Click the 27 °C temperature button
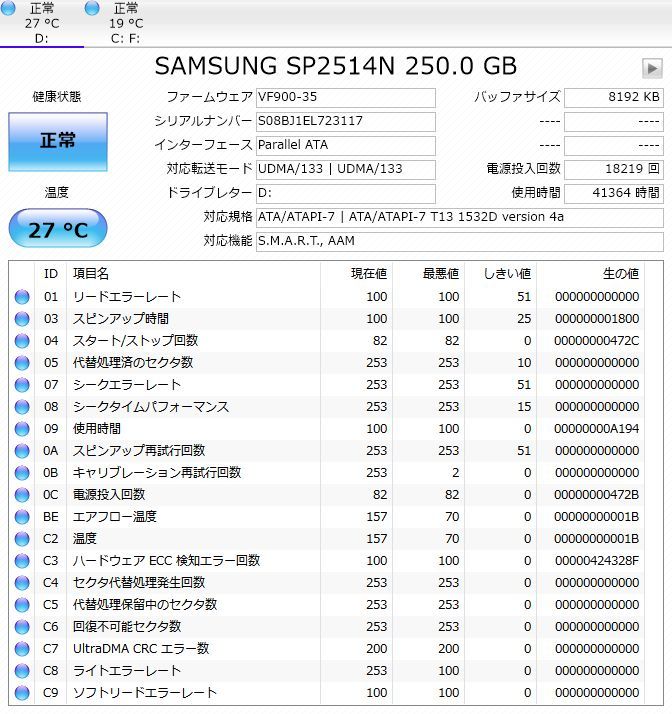 pos(58,229)
